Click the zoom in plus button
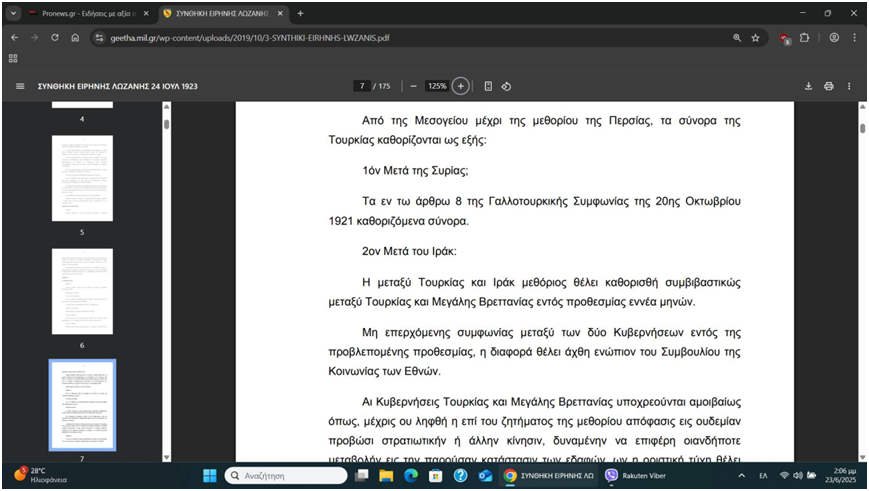869x491 pixels. point(460,87)
